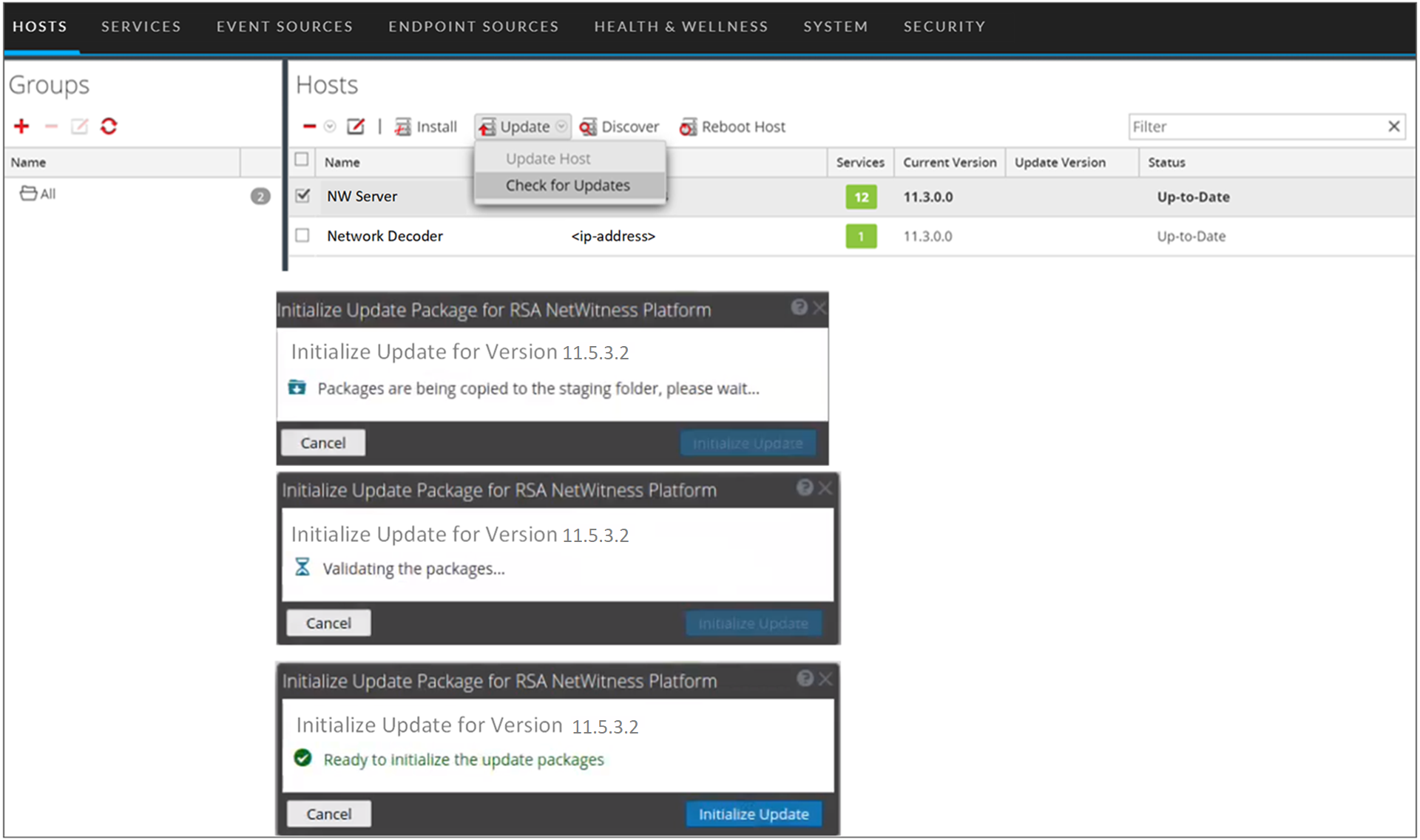Cancel the package validation dialog
Viewport: 1420px width, 840px height.
pos(328,622)
